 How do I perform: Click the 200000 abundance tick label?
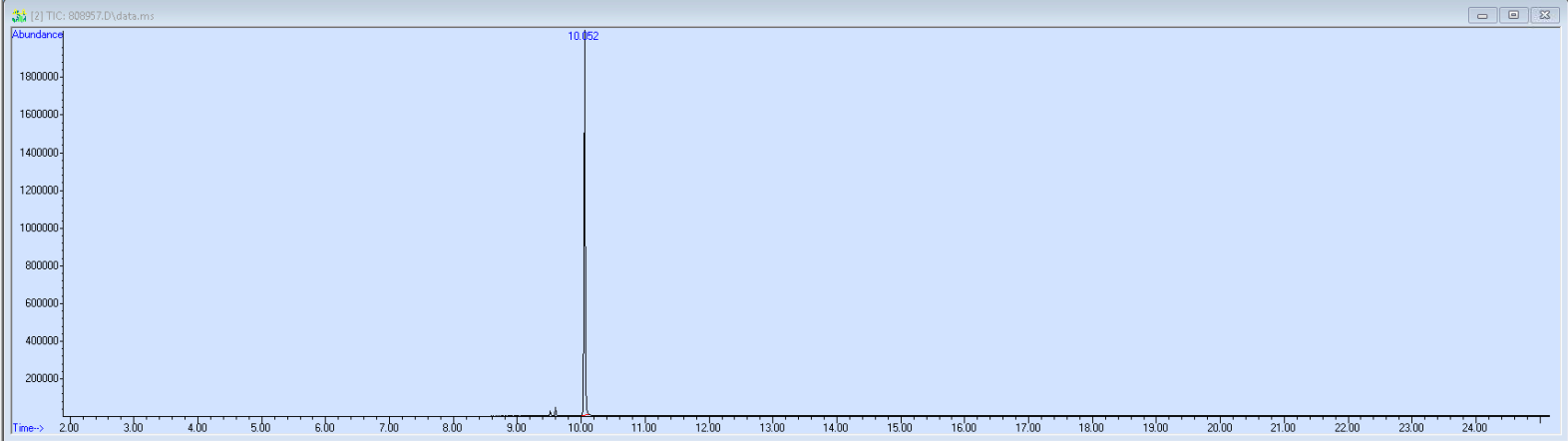[x=42, y=379]
